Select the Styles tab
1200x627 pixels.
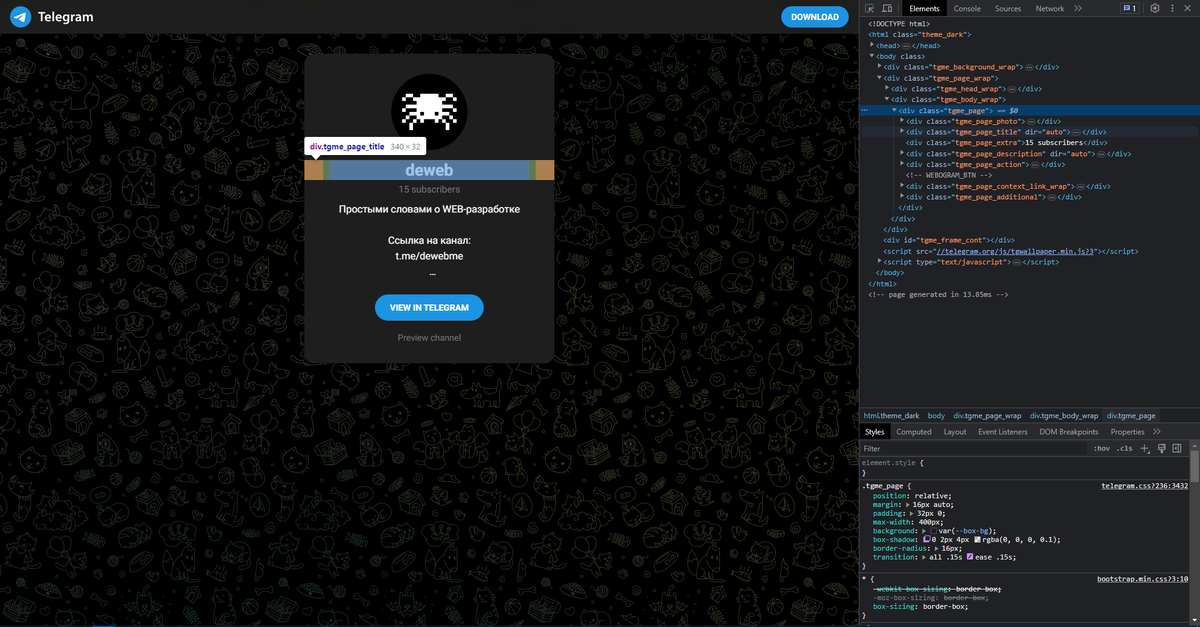(x=875, y=432)
